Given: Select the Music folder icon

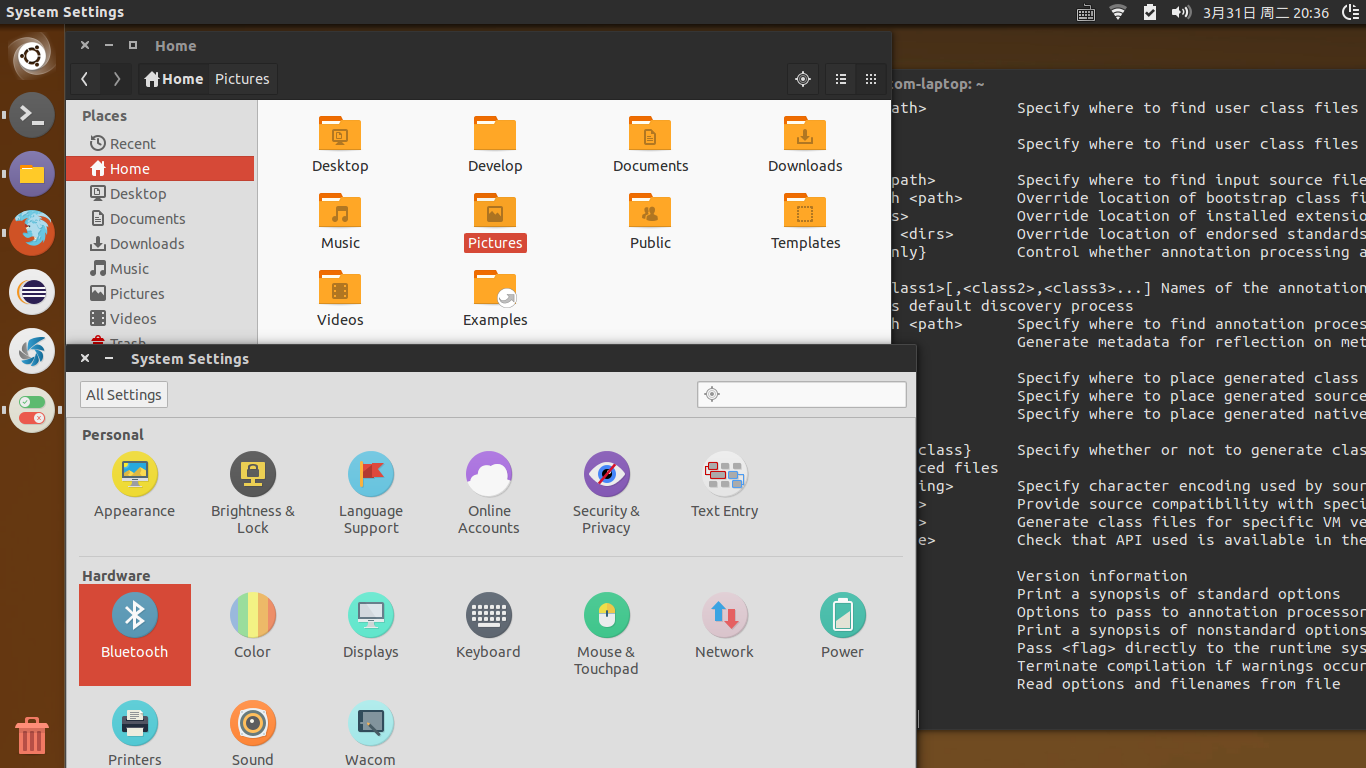Looking at the screenshot, I should [x=340, y=221].
